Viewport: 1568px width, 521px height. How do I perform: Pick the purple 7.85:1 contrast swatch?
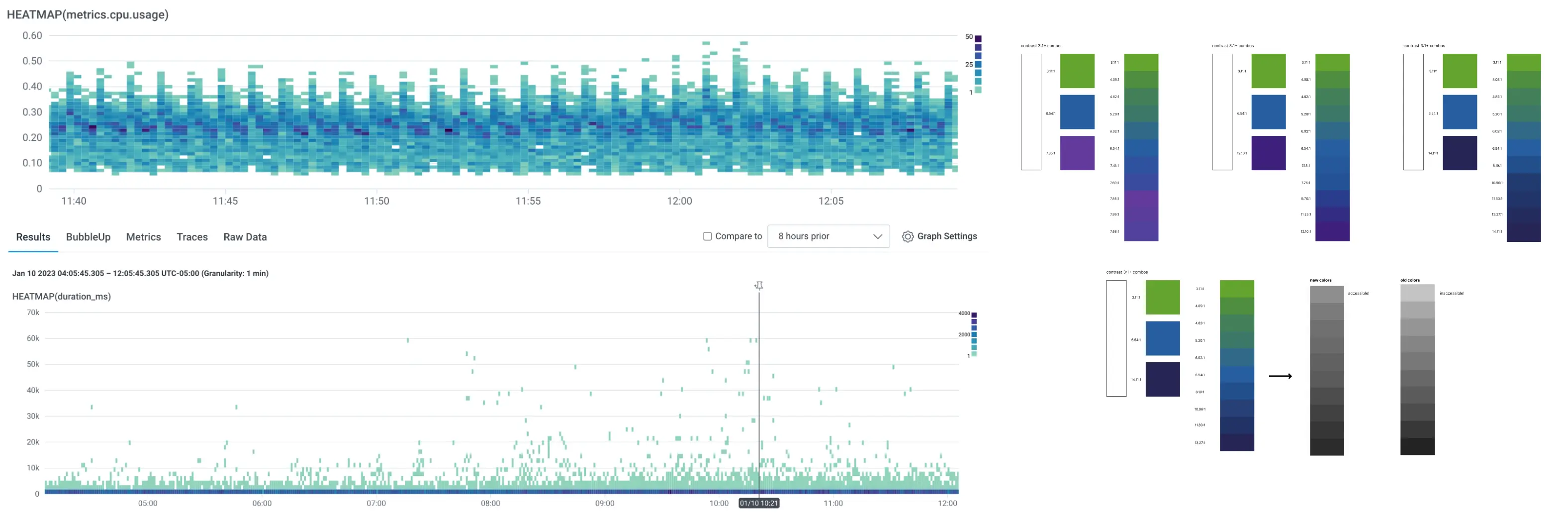pyautogui.click(x=1077, y=153)
